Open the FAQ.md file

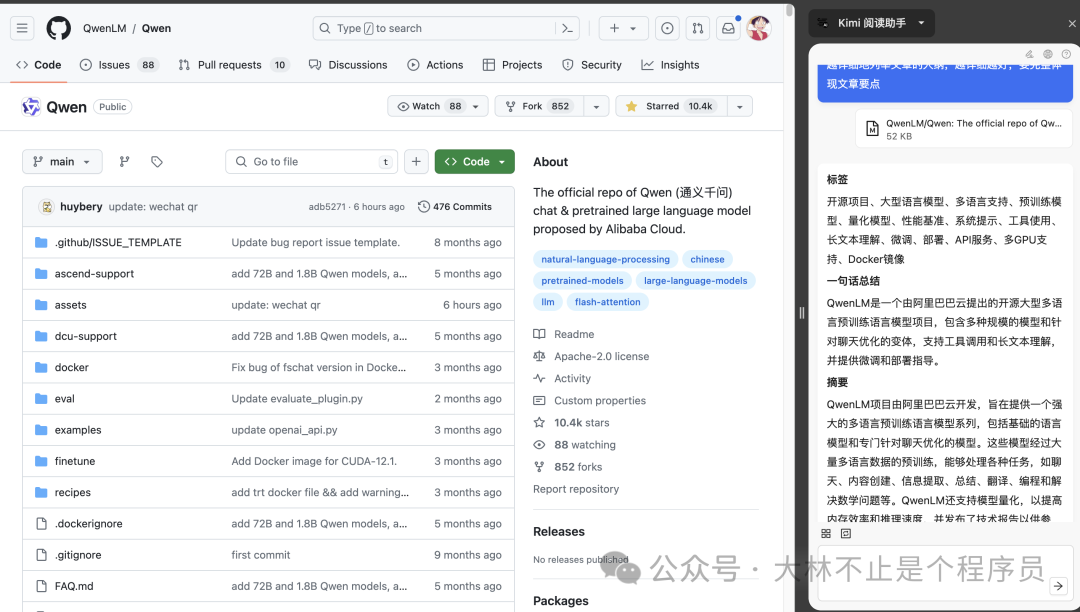(x=74, y=587)
